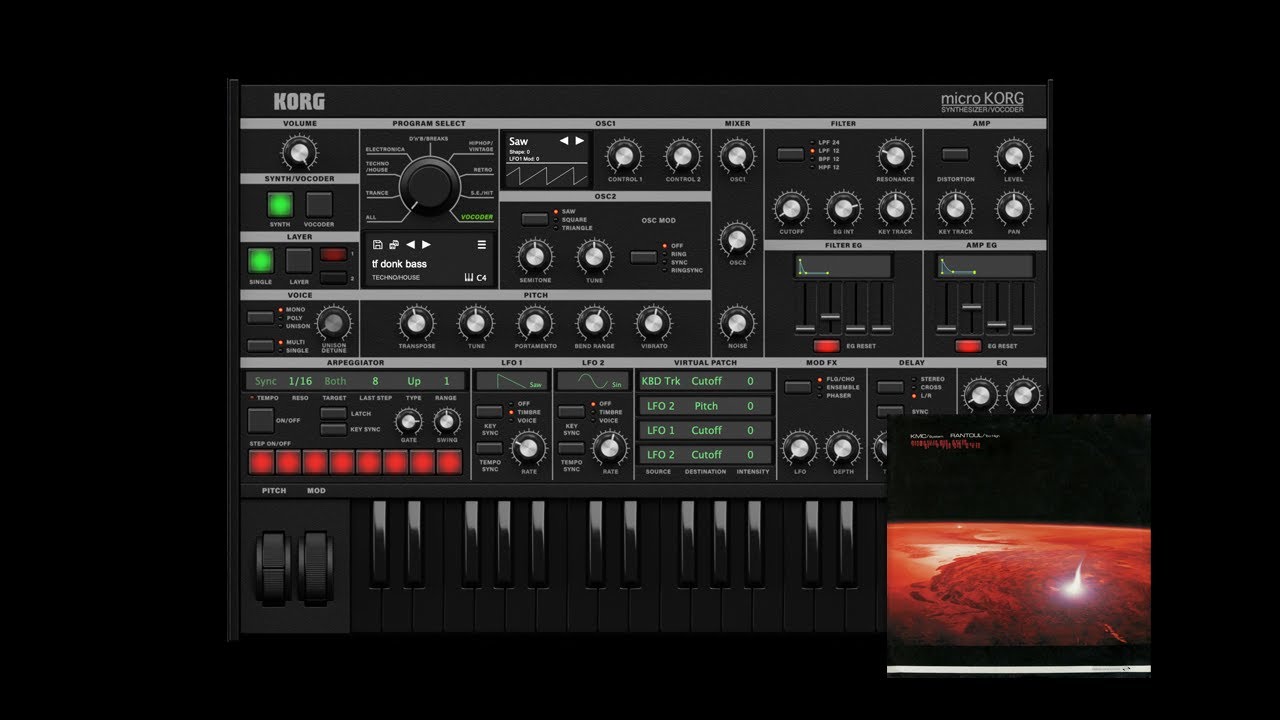Click the save program floppy icon
This screenshot has height=720, width=1280.
(x=377, y=245)
